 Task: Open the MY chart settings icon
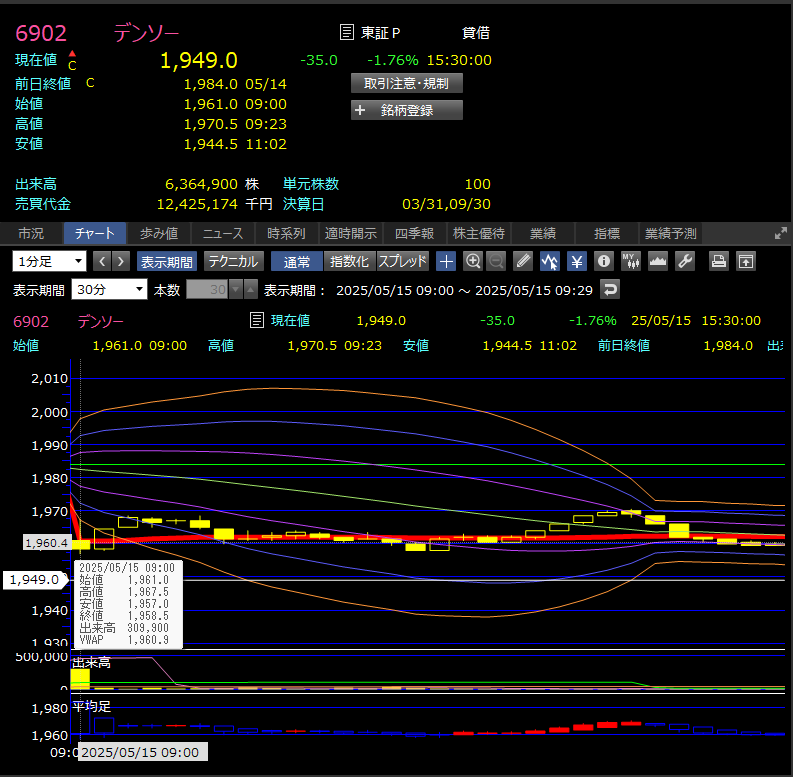pyautogui.click(x=631, y=262)
